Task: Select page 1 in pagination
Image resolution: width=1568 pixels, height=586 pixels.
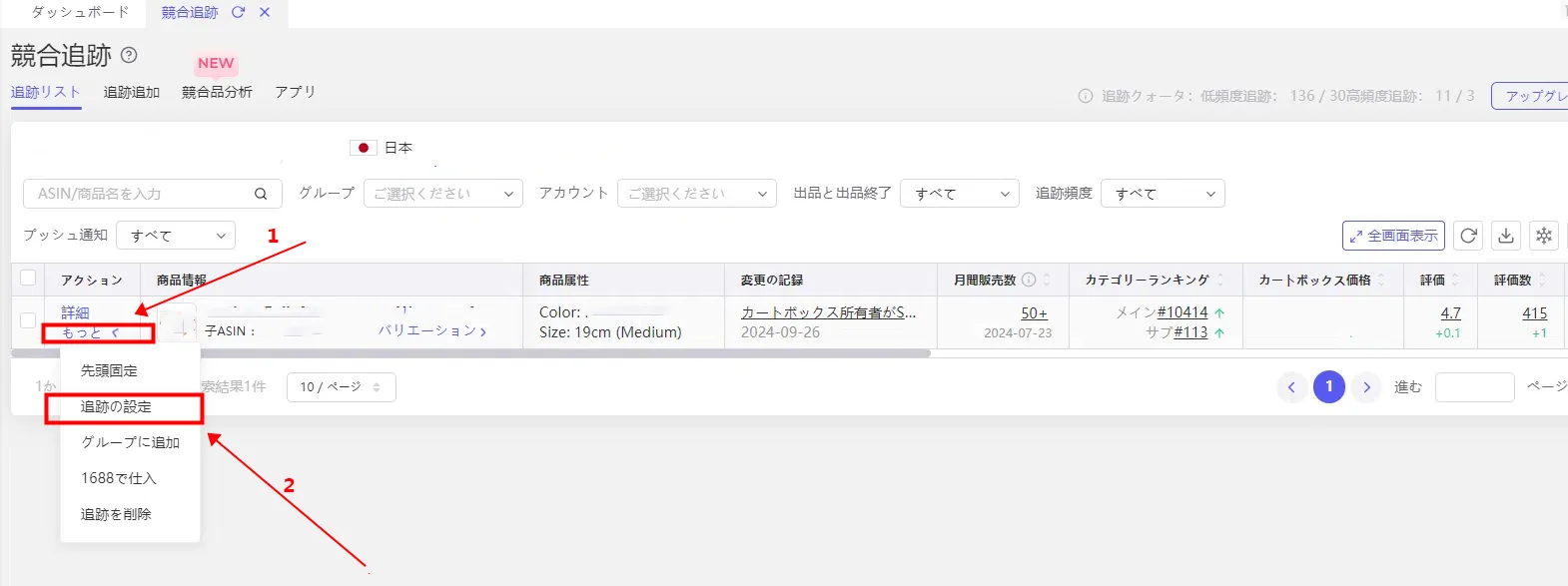Action: [1329, 386]
